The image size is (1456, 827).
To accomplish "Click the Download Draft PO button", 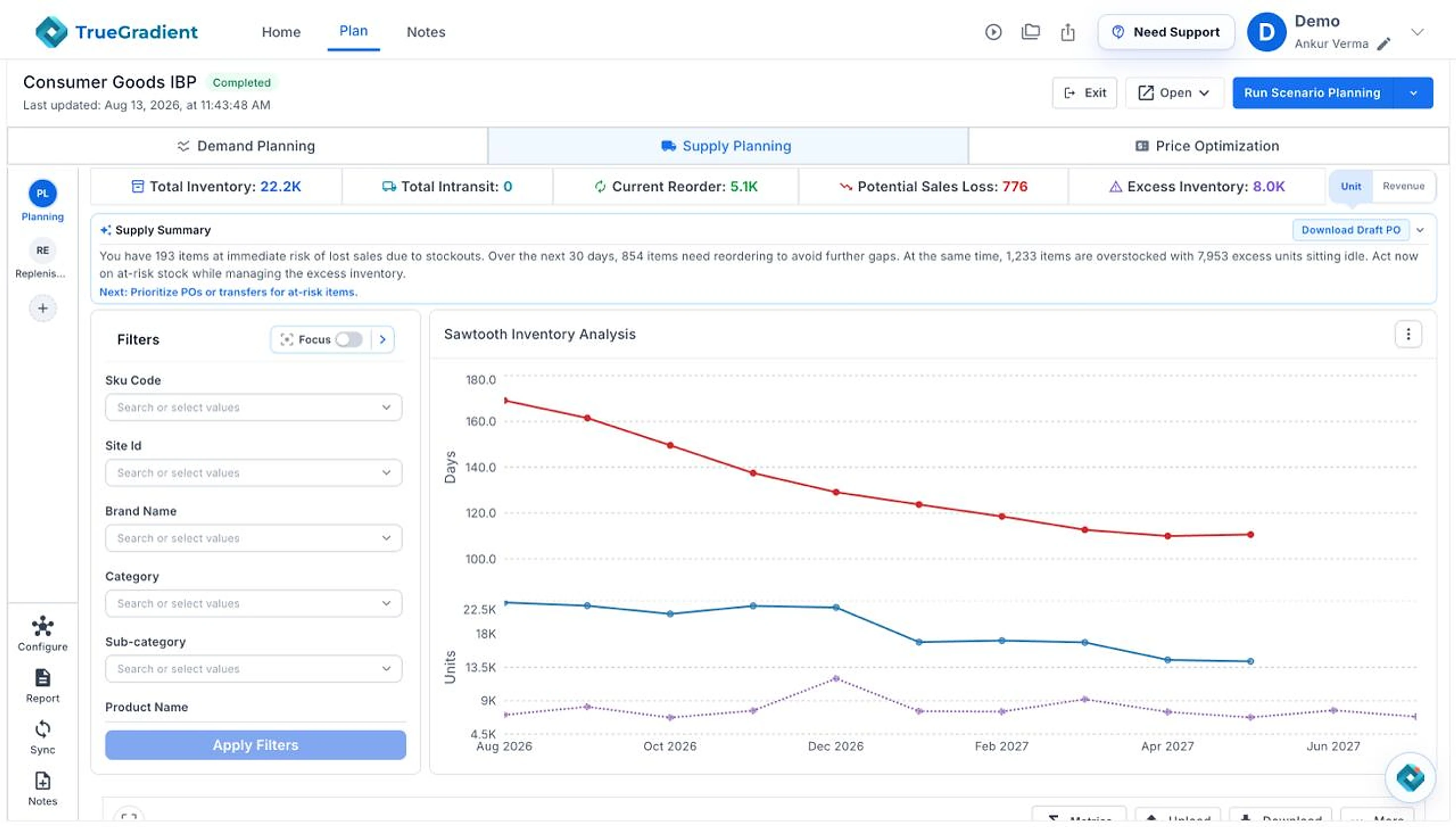I will click(x=1351, y=230).
